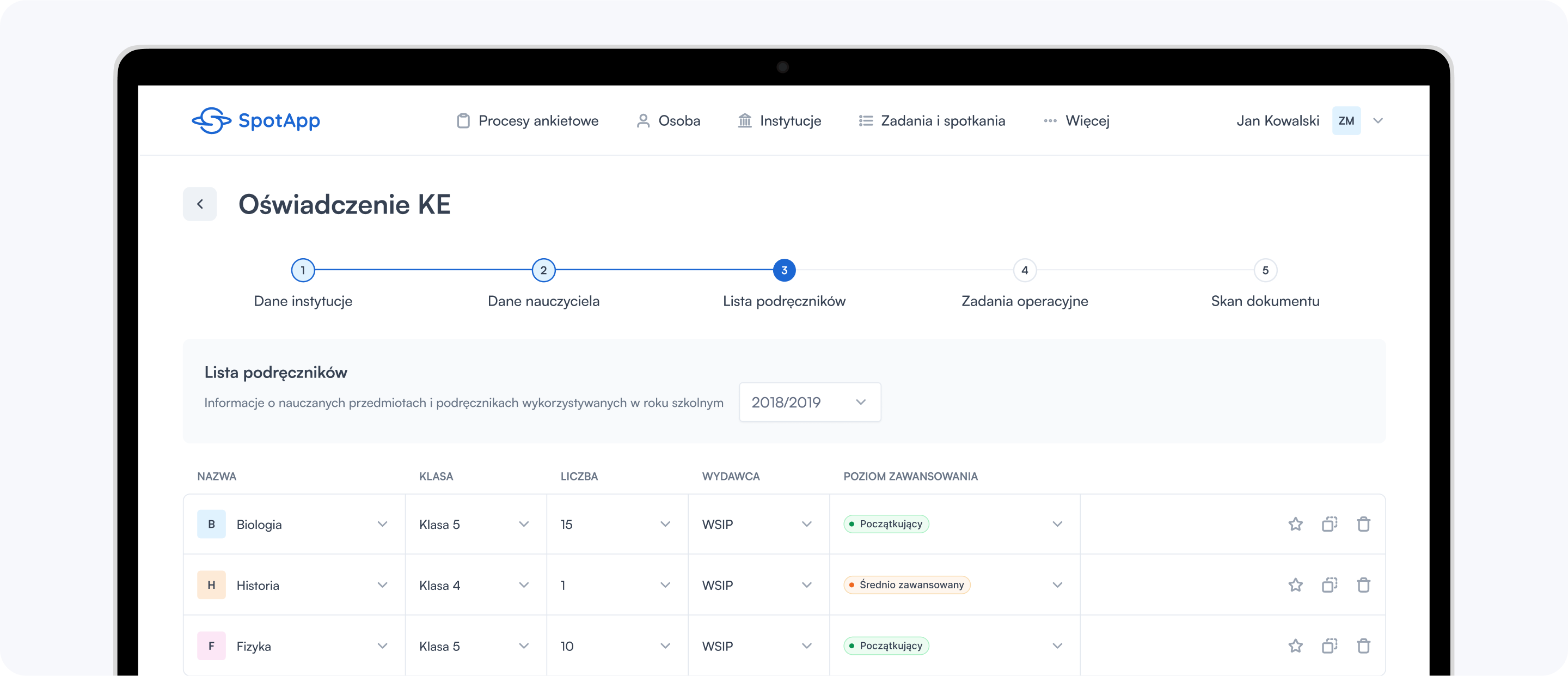Click the Lista podręczników section heading

pyautogui.click(x=275, y=373)
